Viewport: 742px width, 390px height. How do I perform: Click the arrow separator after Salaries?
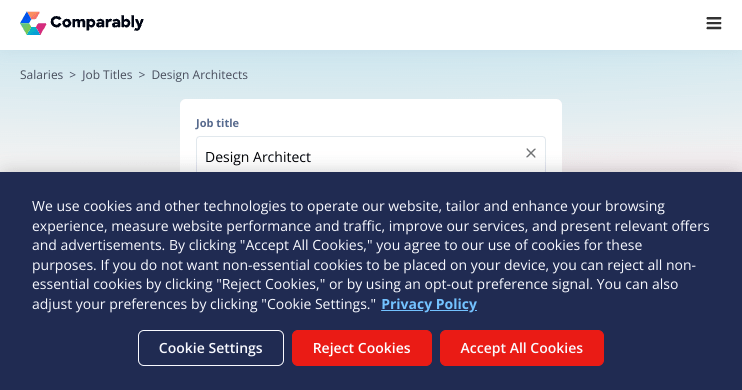click(72, 75)
